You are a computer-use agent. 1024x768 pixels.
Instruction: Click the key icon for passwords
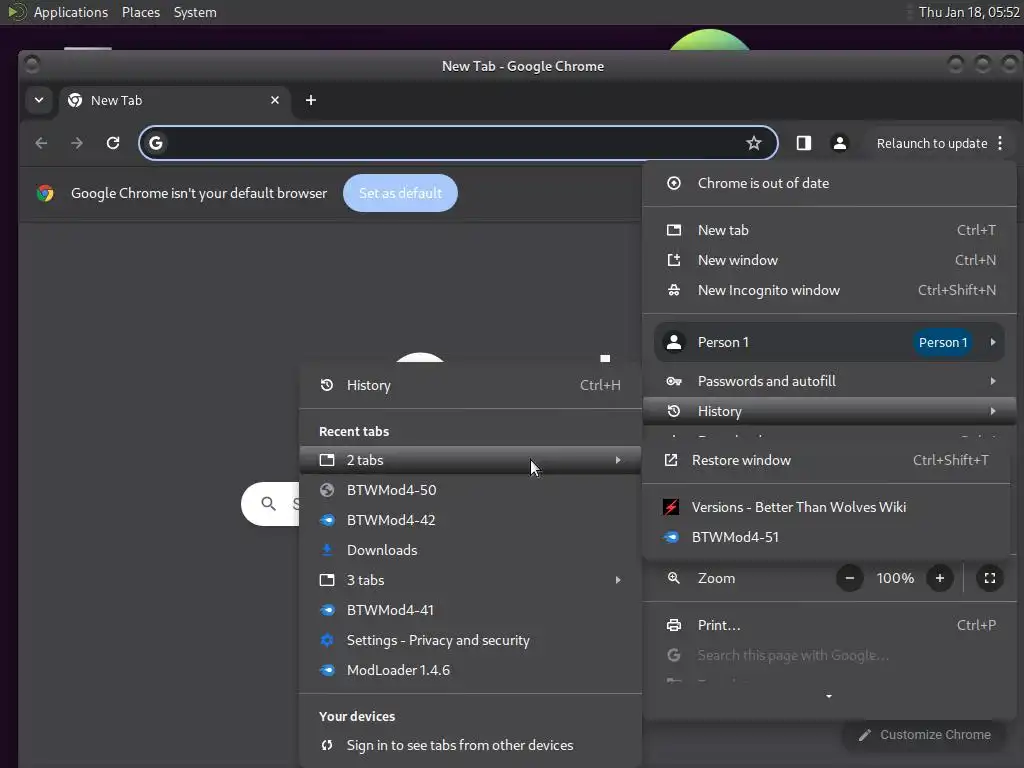[673, 381]
